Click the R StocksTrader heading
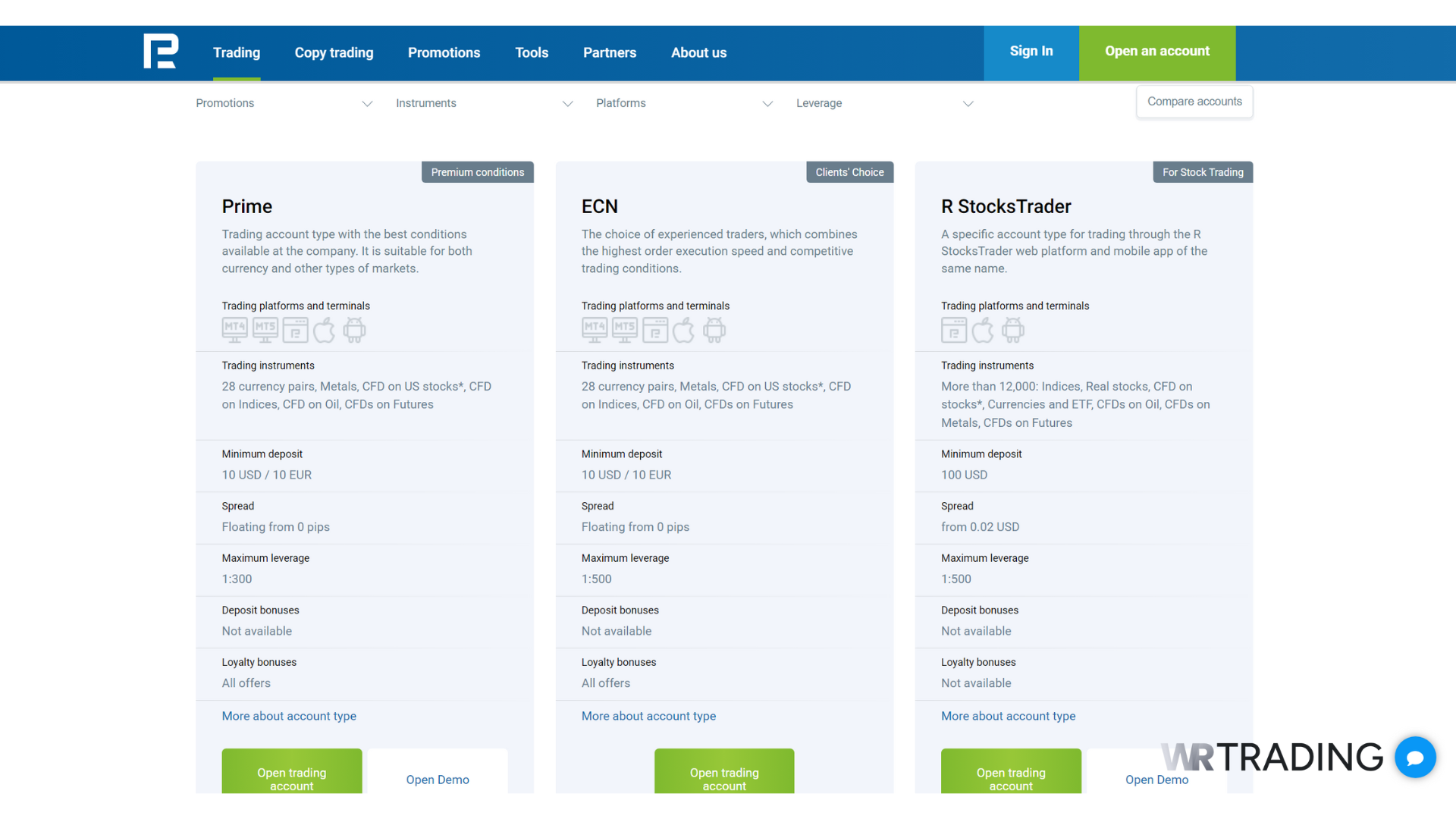The height and width of the screenshot is (819, 1456). click(x=1006, y=206)
